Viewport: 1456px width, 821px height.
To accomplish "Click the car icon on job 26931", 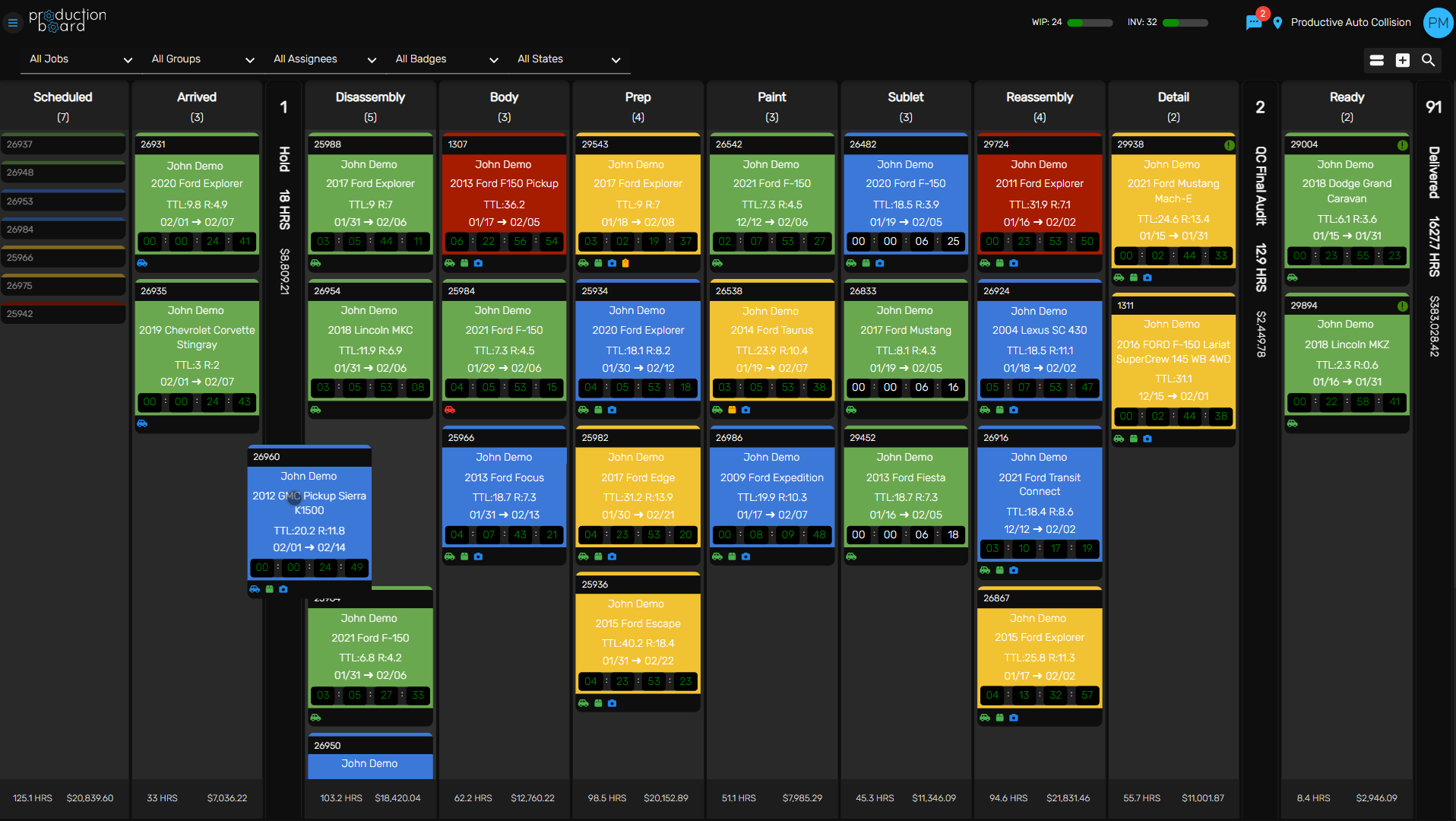I will (x=142, y=263).
